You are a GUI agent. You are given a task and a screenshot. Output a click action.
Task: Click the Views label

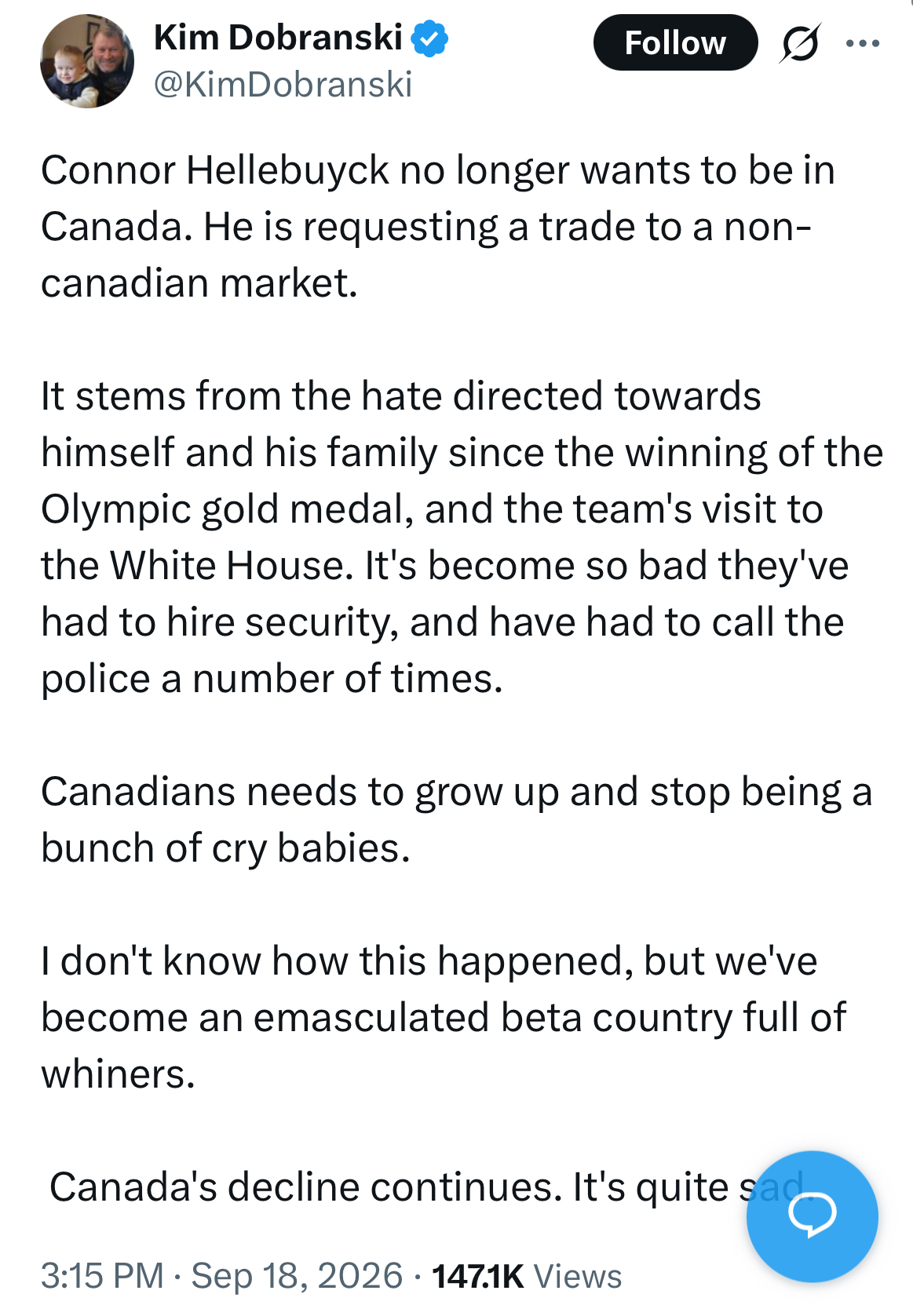[x=578, y=1276]
